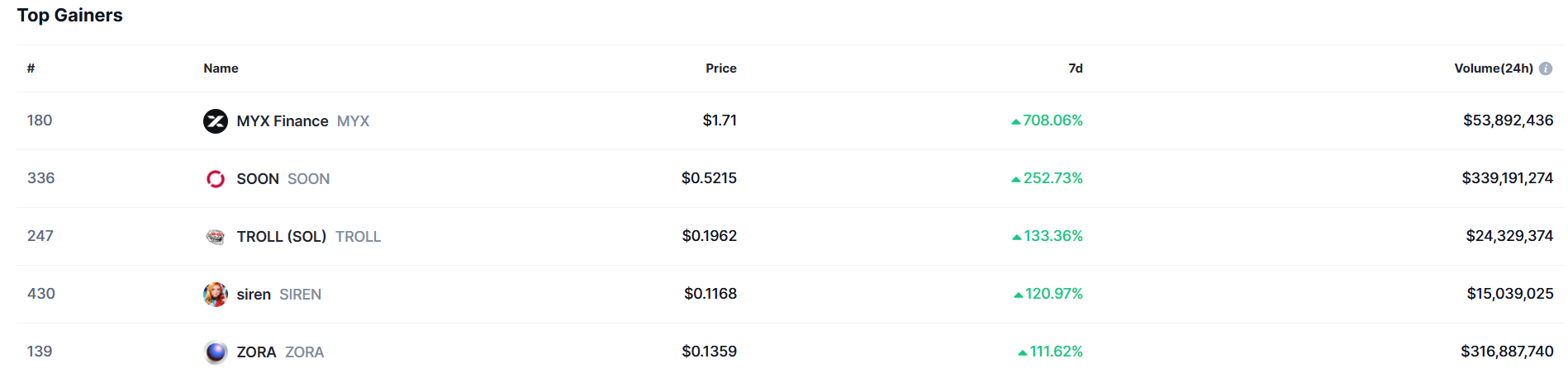The height and width of the screenshot is (373, 1568).
Task: Open the SOON coin link
Action: point(258,179)
